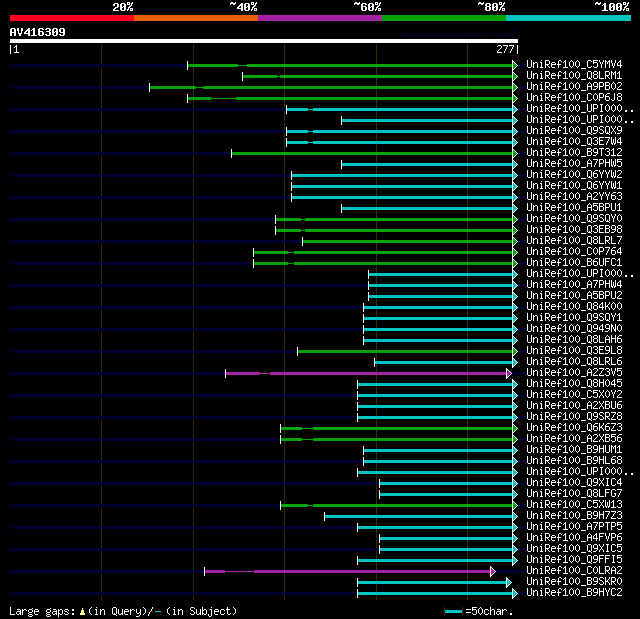640x619 pixels.
Task: Click the arrowhead ending the C0LRA2 bar
Action: [x=493, y=571]
